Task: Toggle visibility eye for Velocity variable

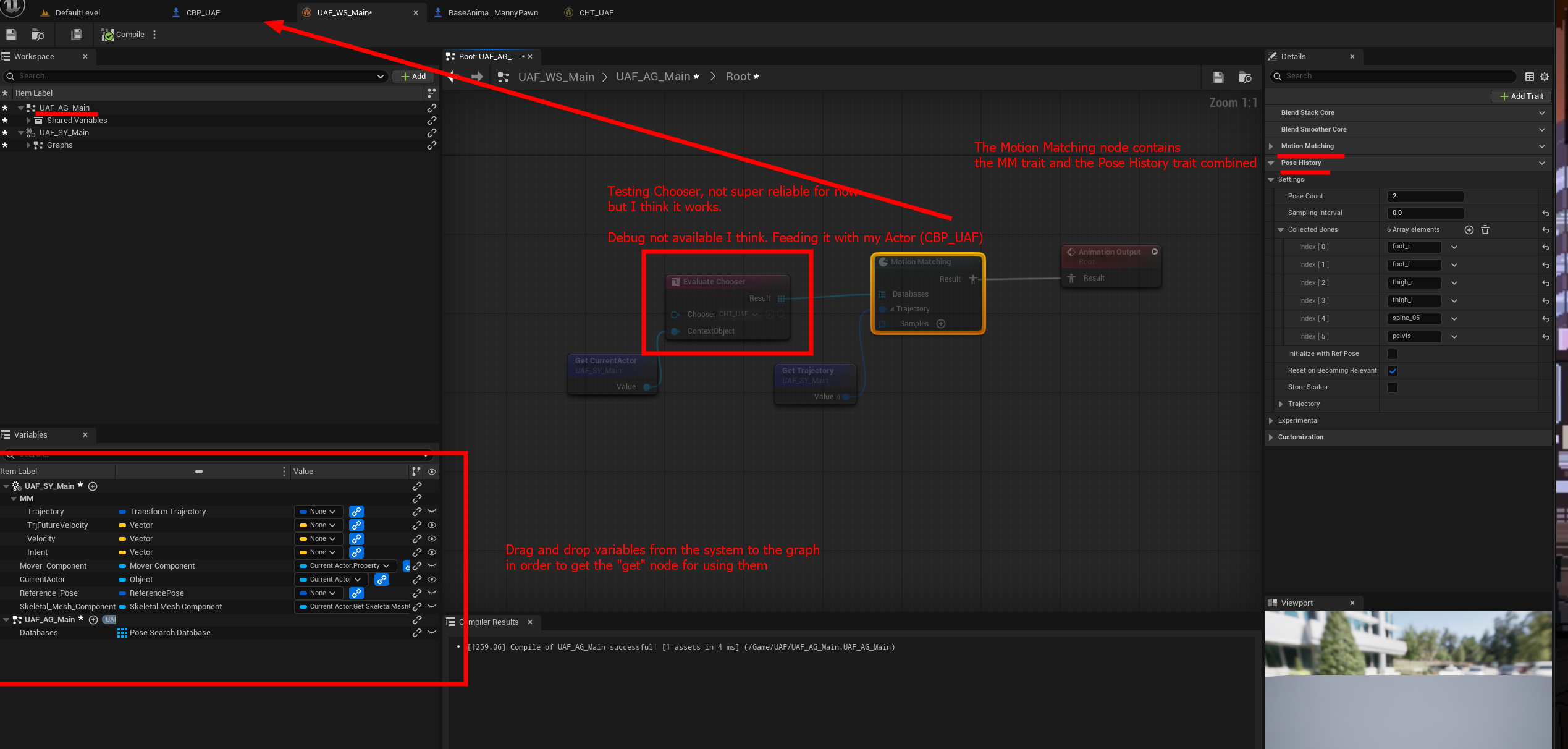Action: (x=432, y=539)
